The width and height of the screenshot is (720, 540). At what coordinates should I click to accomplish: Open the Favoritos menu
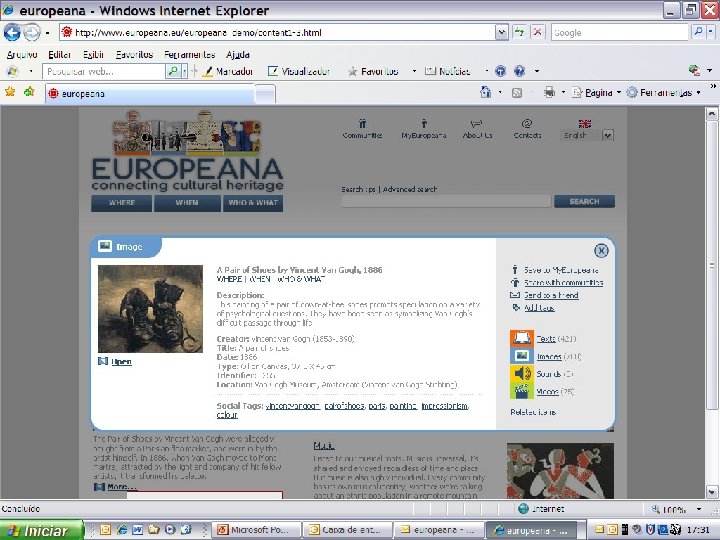134,55
